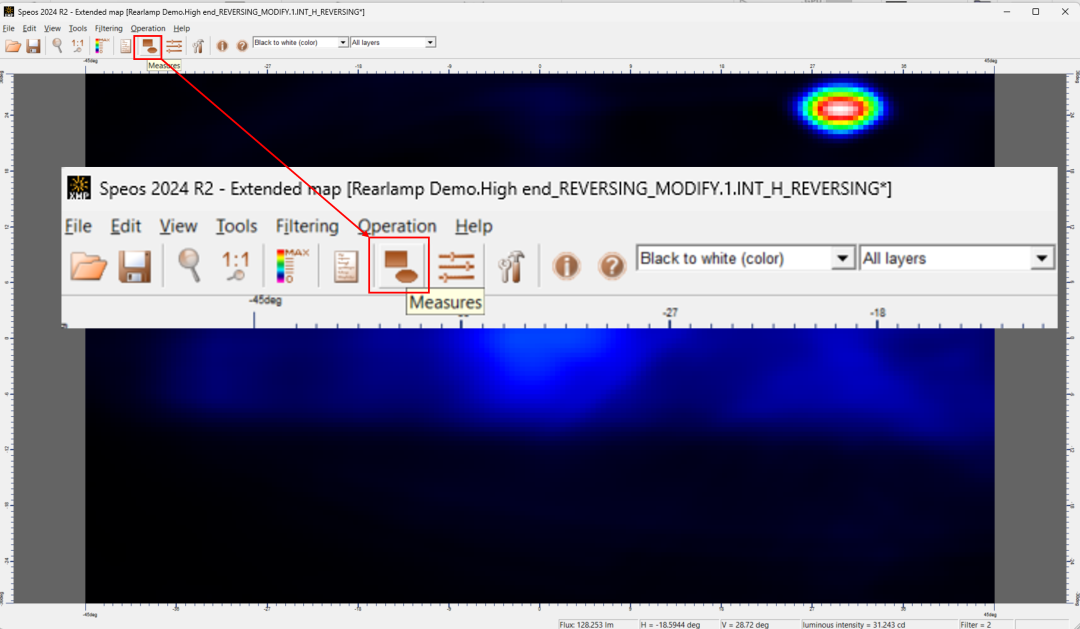The image size is (1080, 629).
Task: Click the orange info icon in the enlarged toolbar
Action: tap(566, 266)
